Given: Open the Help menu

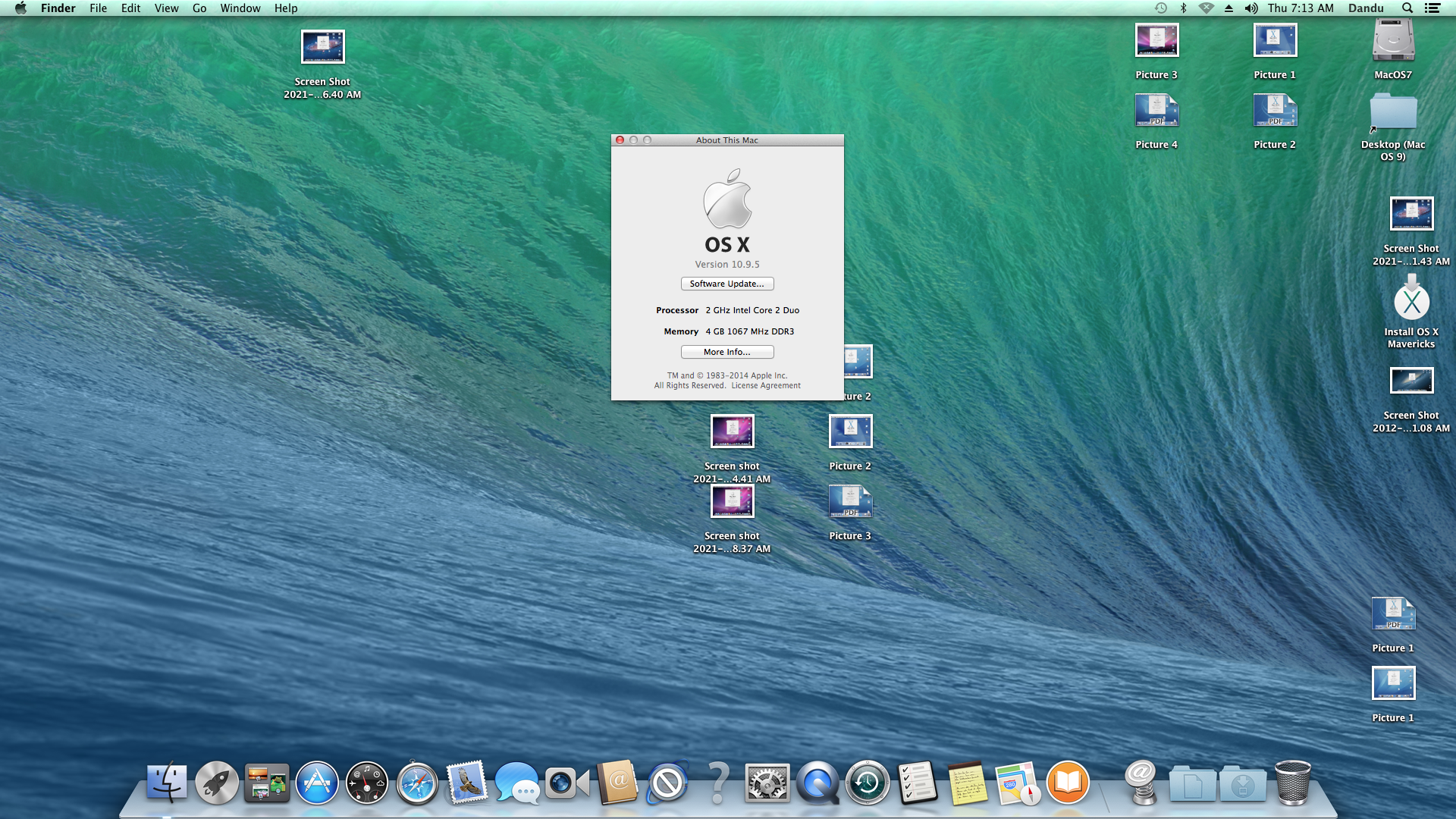Looking at the screenshot, I should click(x=286, y=8).
